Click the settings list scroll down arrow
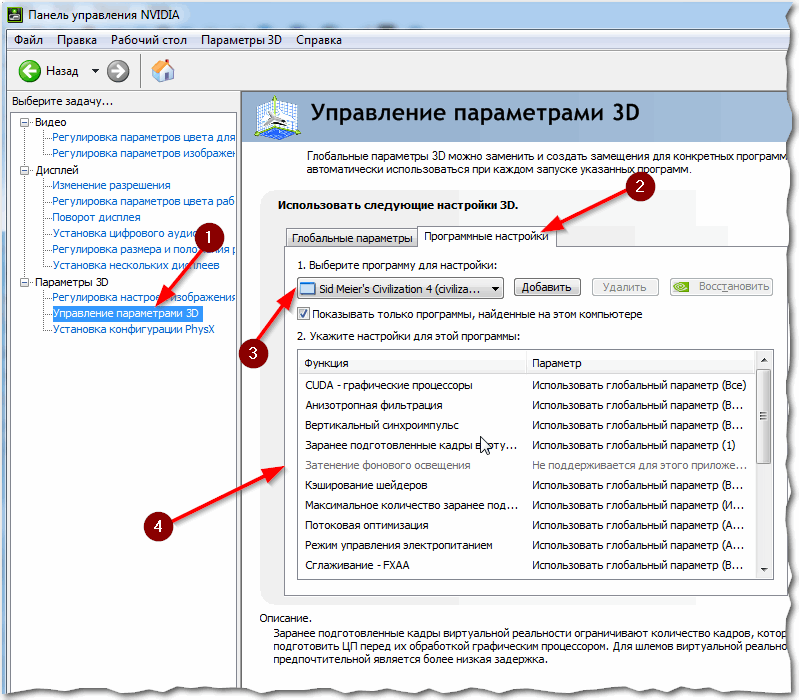799x700 pixels. tap(764, 570)
